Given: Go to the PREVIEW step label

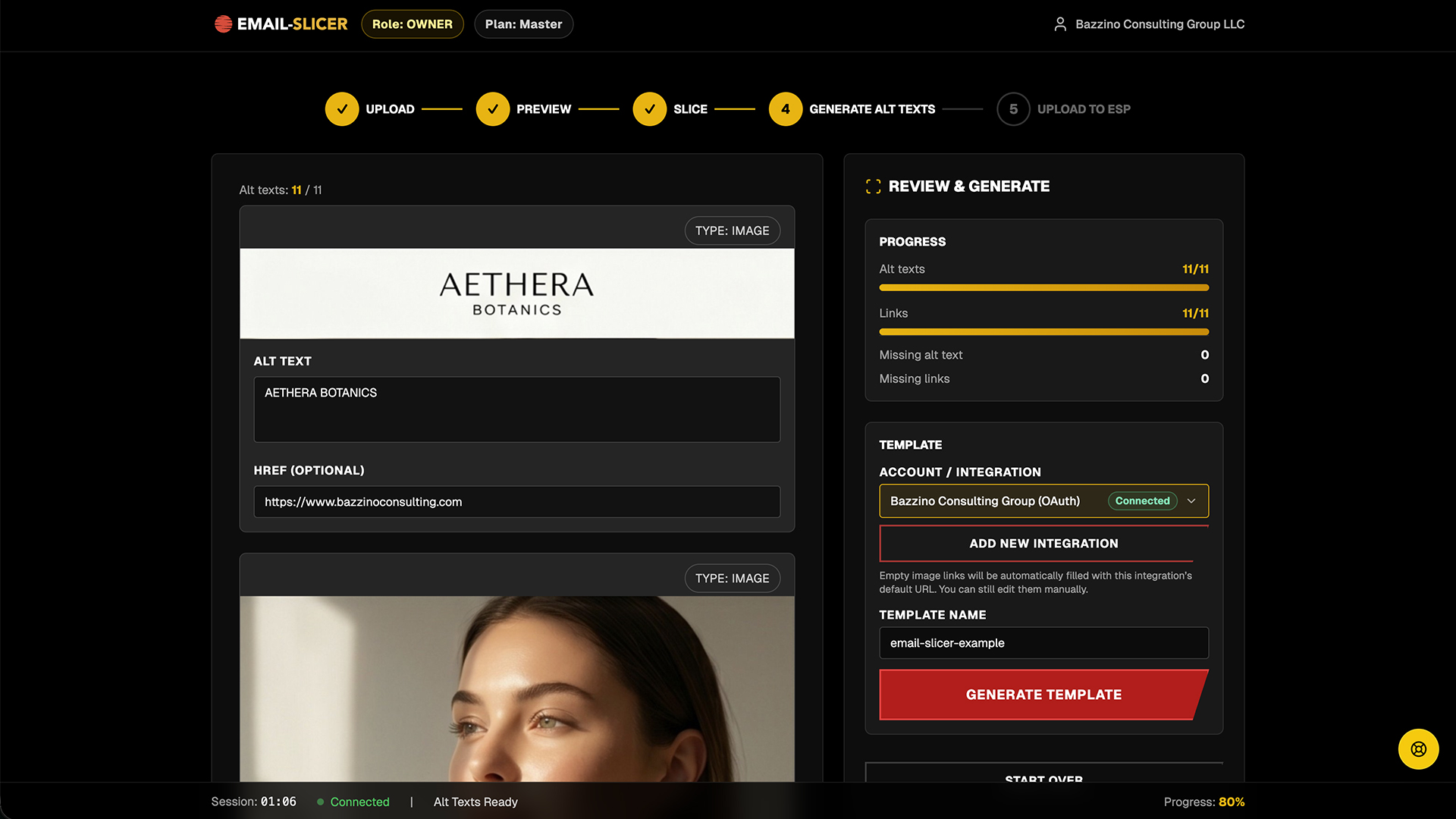Looking at the screenshot, I should (x=544, y=109).
